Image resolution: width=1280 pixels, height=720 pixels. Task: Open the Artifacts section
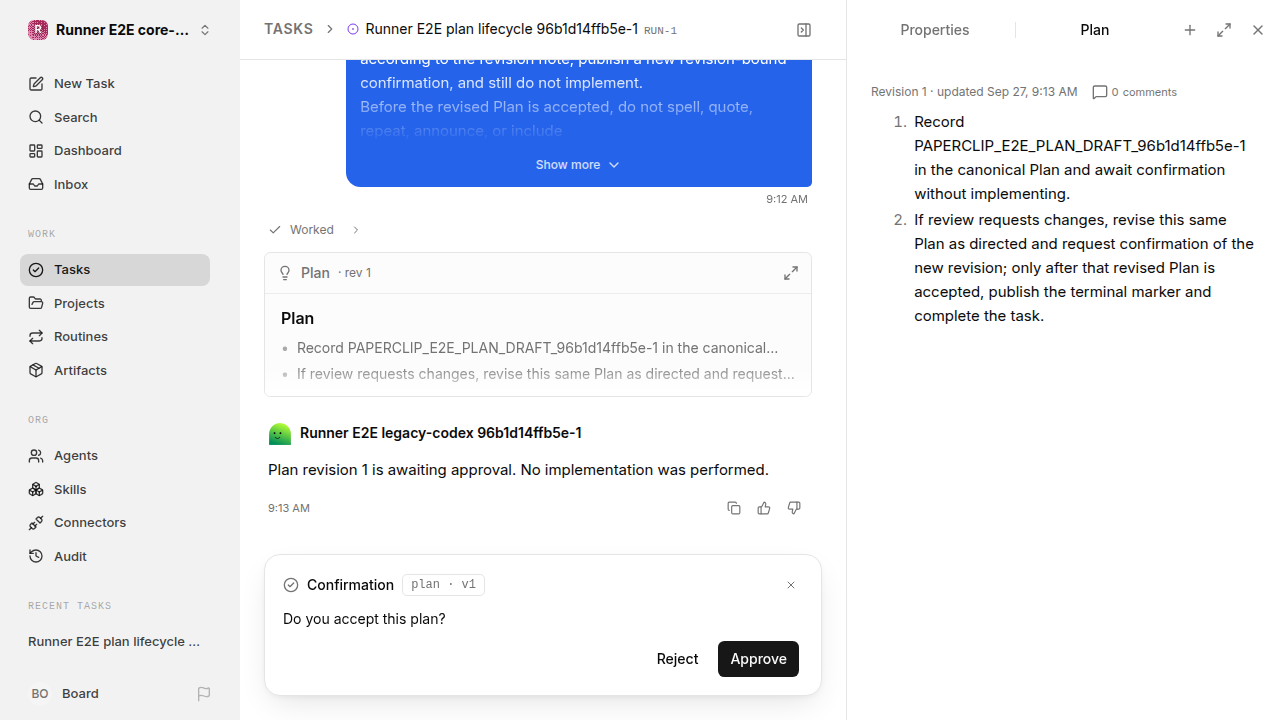tap(115, 371)
